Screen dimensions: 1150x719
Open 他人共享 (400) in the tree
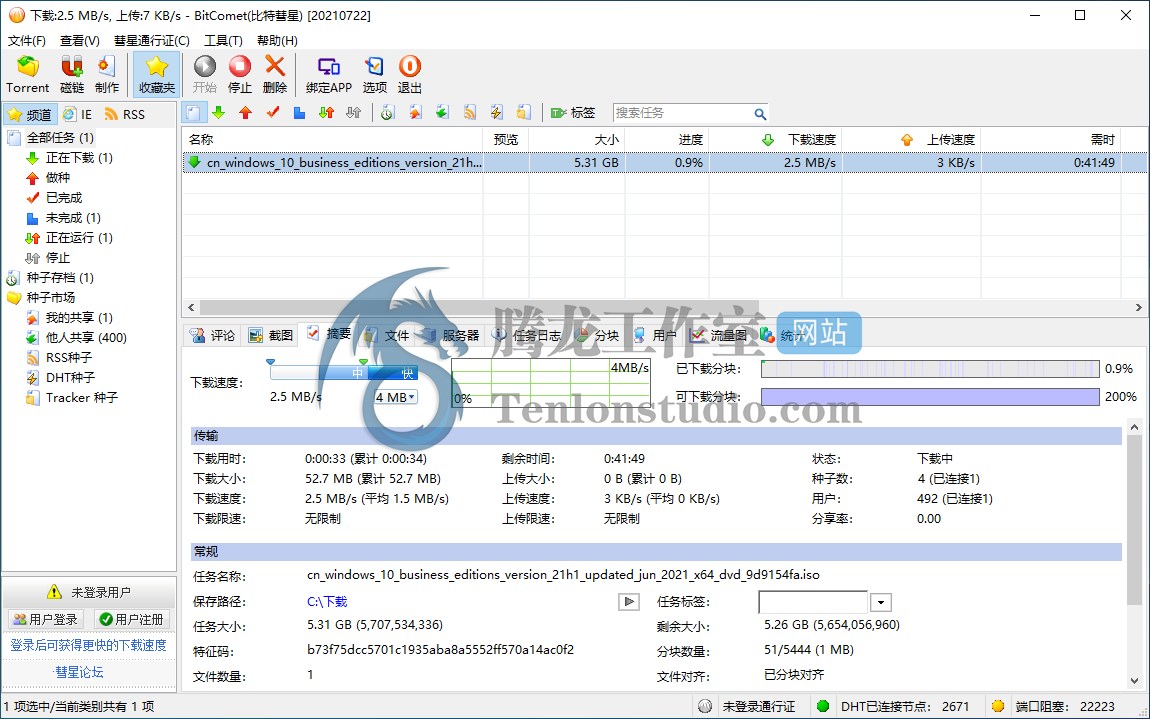click(x=86, y=337)
